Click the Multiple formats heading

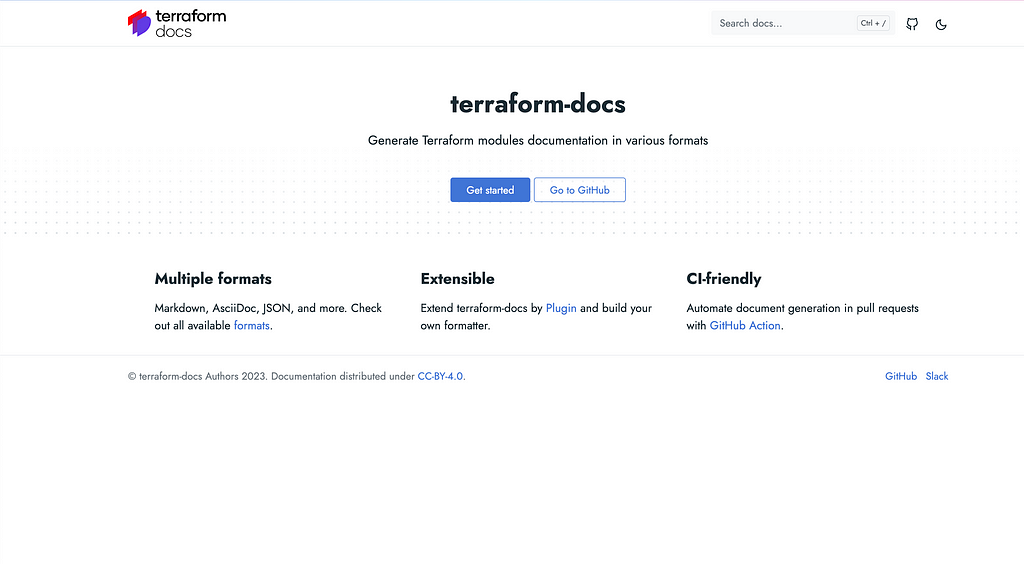(x=213, y=279)
